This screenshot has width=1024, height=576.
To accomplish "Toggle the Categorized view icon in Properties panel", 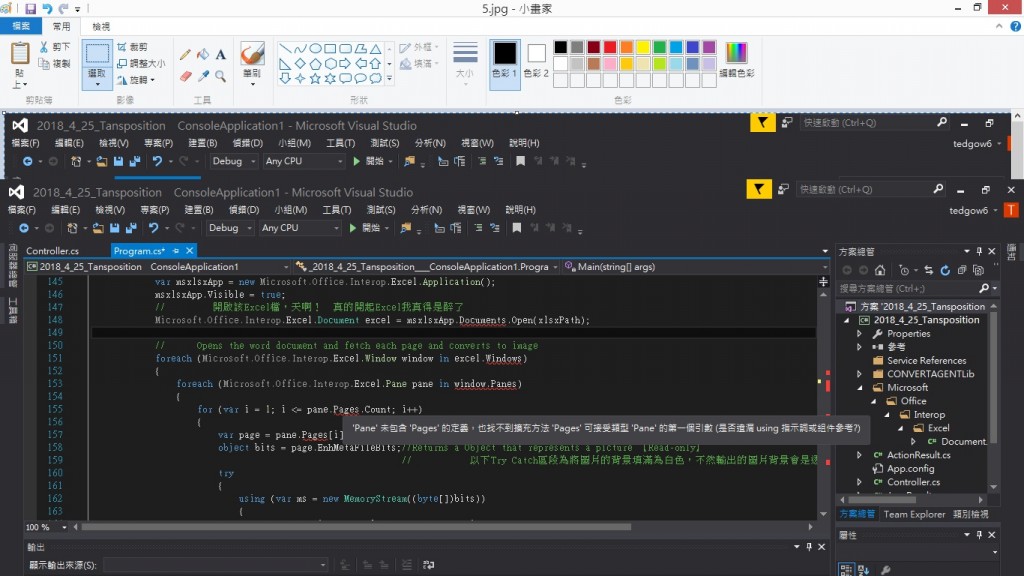I will coord(846,570).
